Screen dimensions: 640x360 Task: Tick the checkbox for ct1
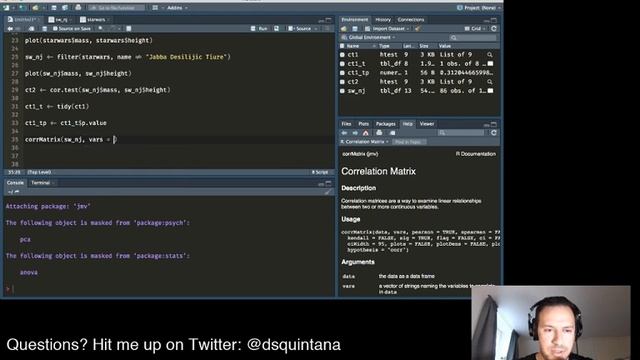(342, 54)
